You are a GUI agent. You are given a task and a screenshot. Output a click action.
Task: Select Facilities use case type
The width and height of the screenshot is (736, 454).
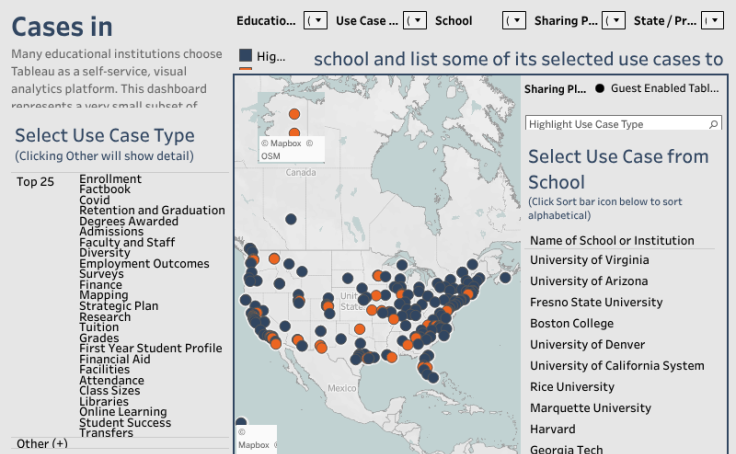tap(104, 369)
